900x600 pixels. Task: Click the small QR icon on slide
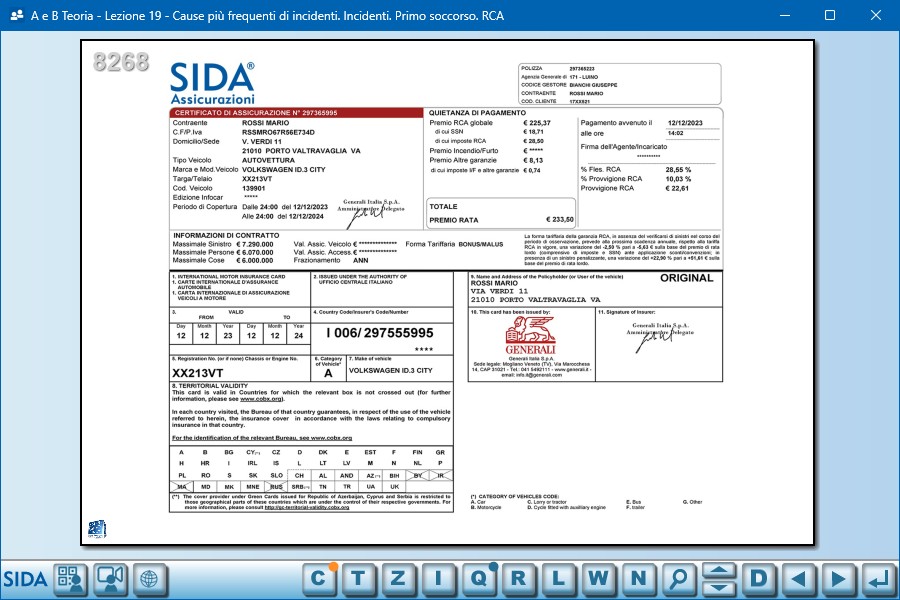tap(97, 527)
